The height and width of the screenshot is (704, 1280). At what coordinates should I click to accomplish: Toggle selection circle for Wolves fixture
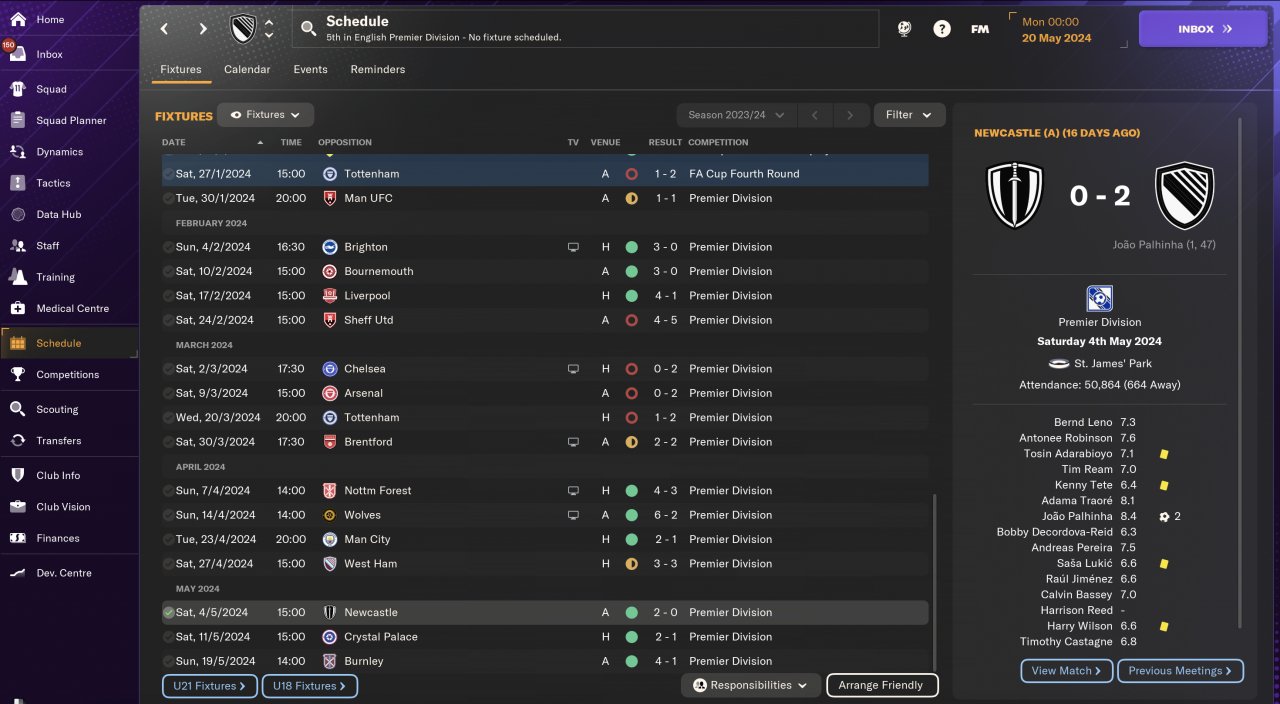pyautogui.click(x=168, y=515)
